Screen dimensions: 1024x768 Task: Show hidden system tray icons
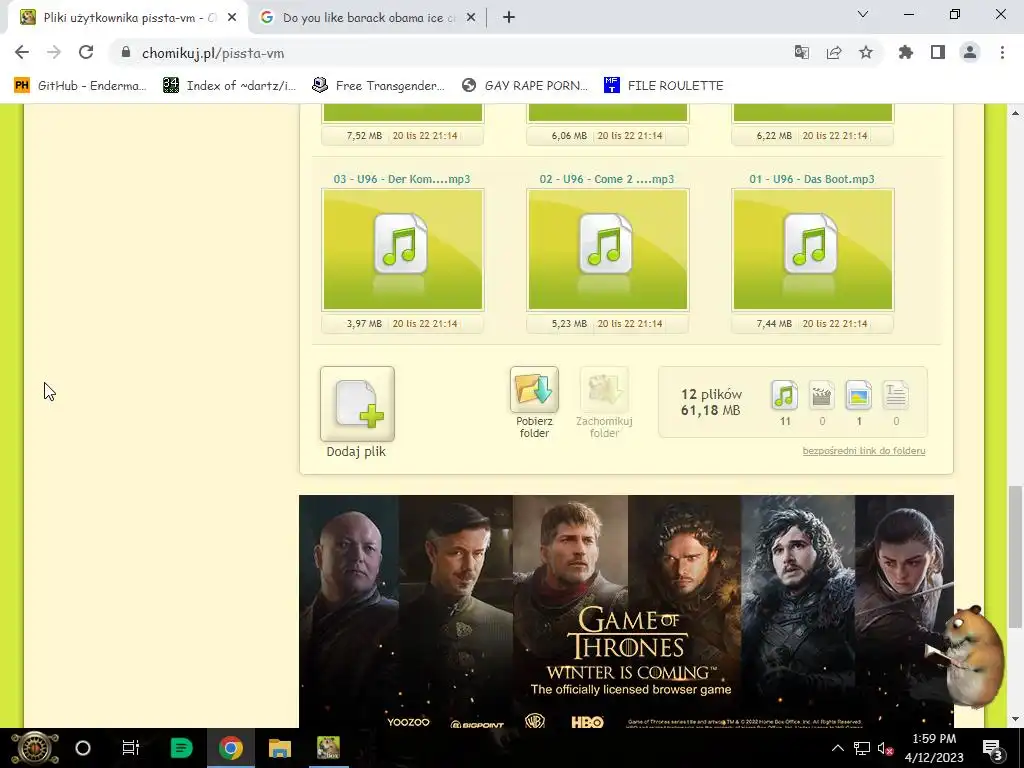837,748
